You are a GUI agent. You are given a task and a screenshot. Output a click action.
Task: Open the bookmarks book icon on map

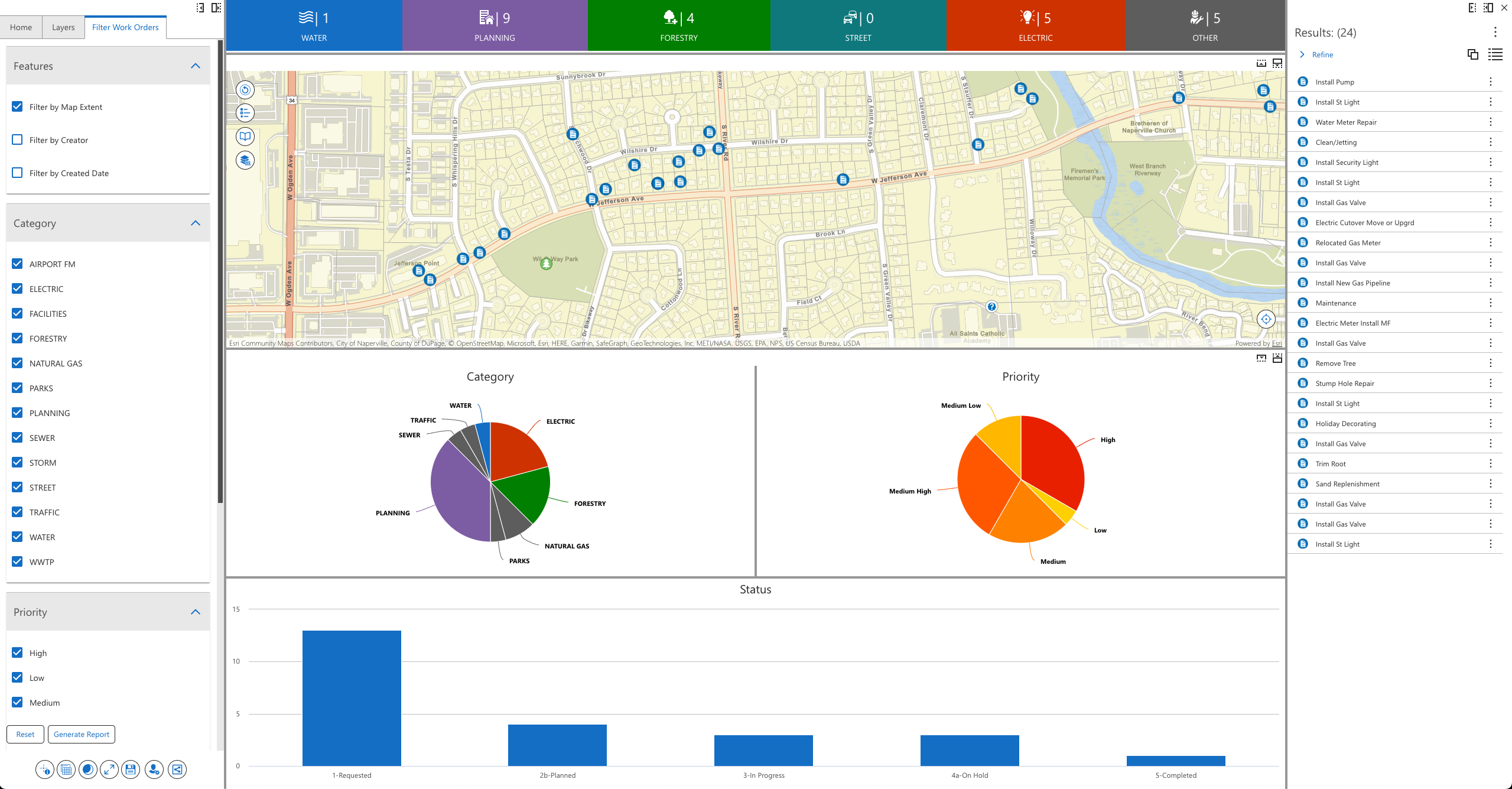tap(245, 137)
